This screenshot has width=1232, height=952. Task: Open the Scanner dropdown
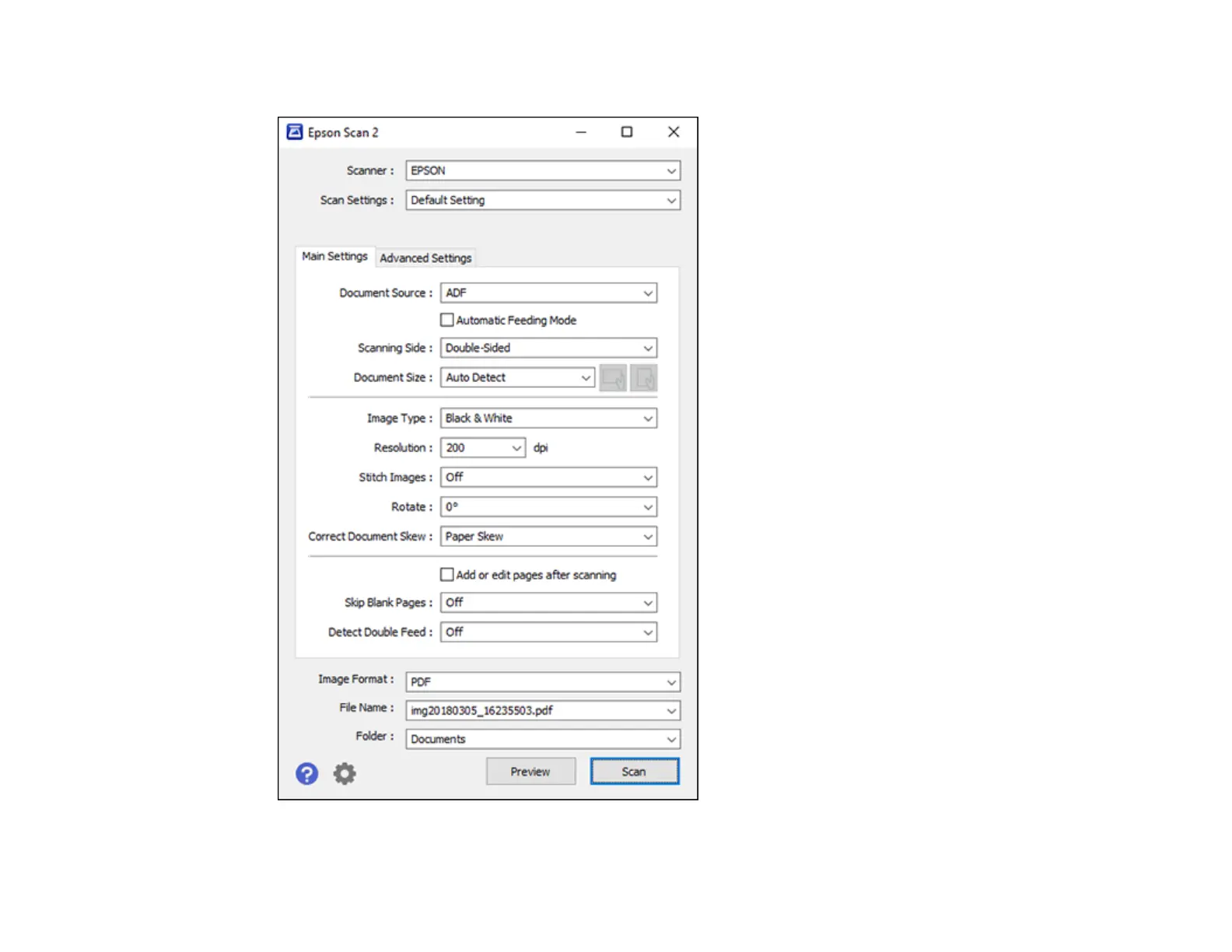tap(543, 170)
